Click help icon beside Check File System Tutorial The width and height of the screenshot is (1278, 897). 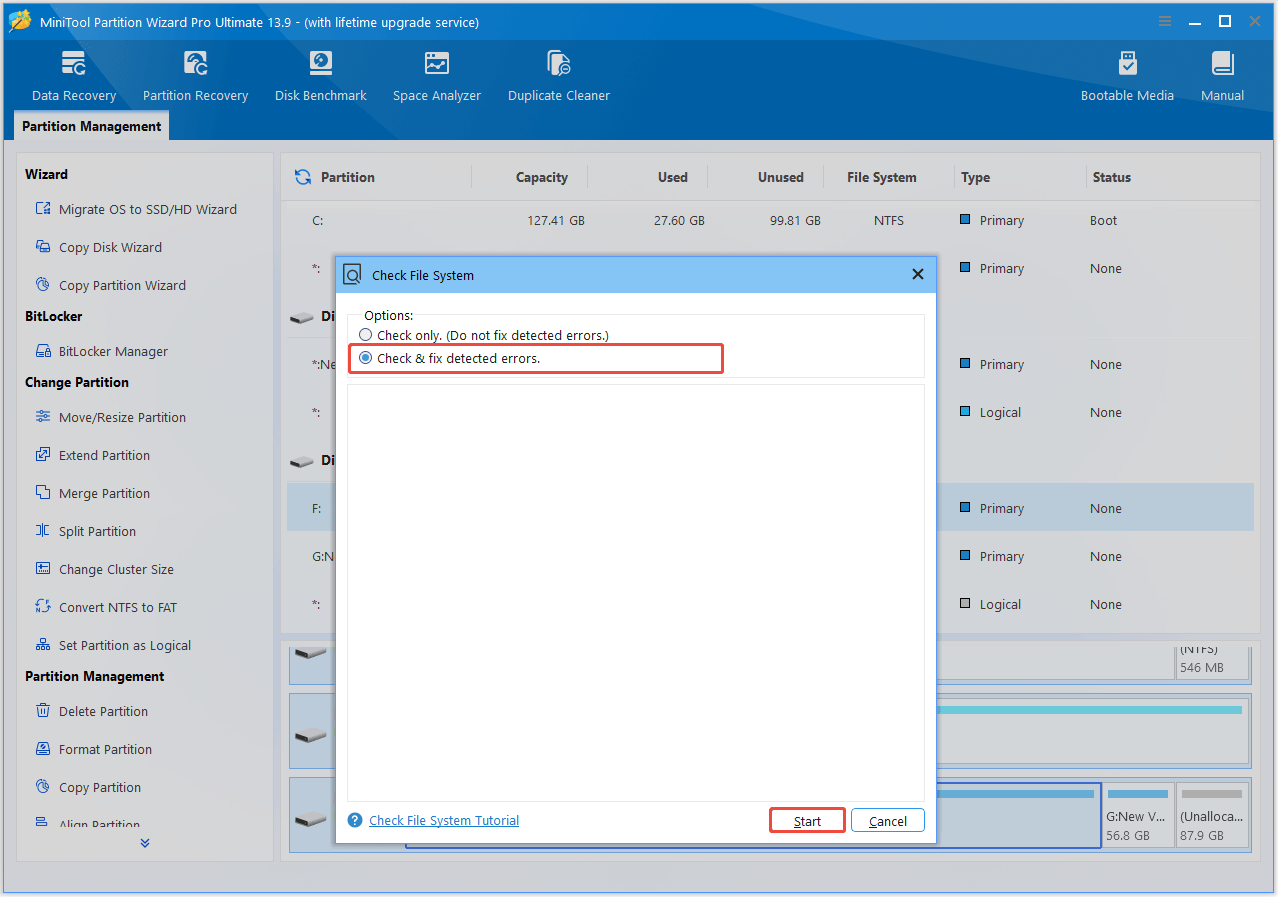[355, 820]
